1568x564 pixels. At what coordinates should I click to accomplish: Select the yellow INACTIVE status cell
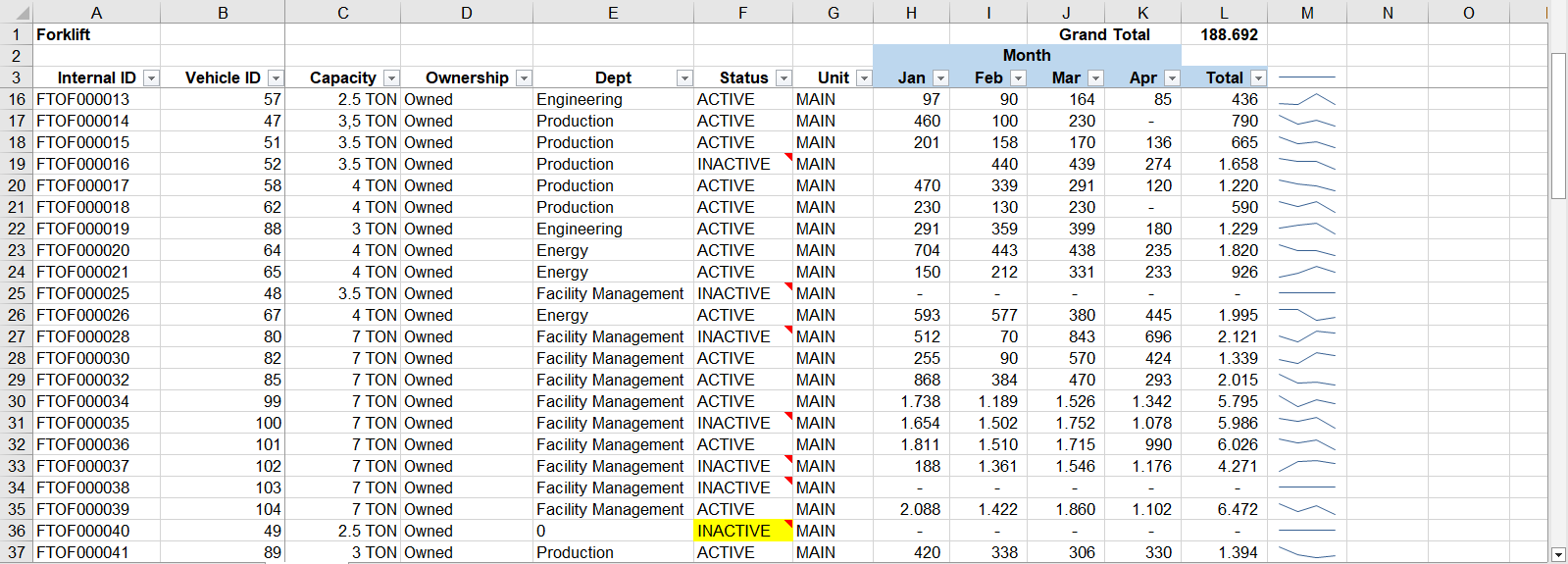click(x=743, y=531)
